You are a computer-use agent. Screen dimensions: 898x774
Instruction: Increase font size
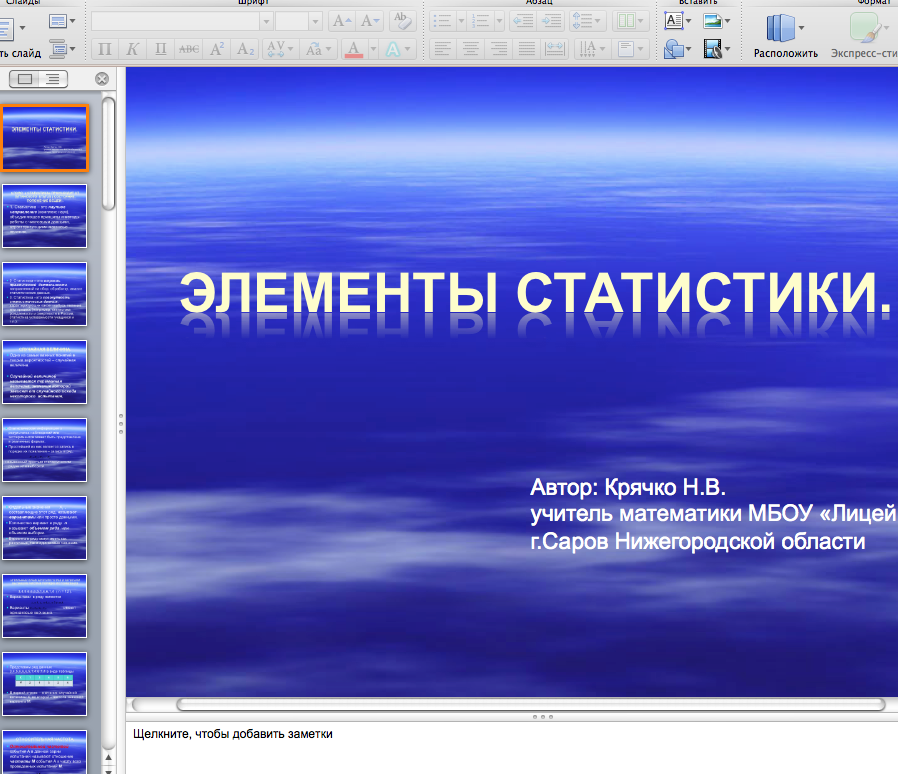click(x=342, y=21)
